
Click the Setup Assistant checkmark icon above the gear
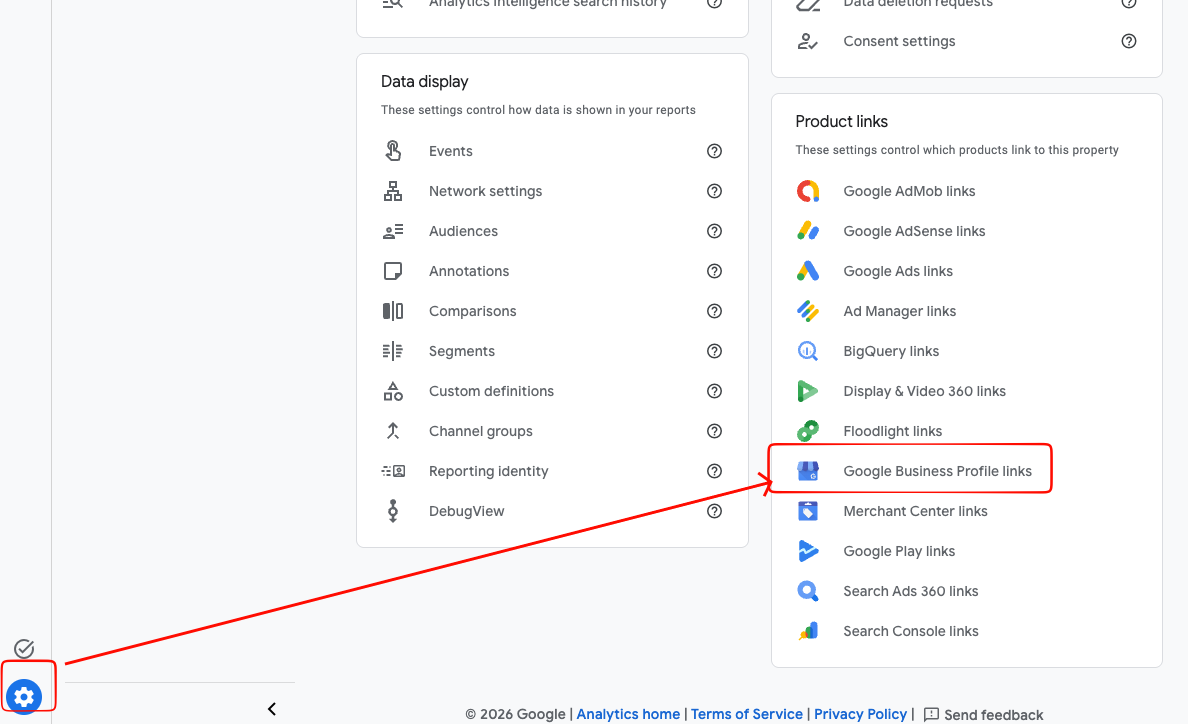click(24, 648)
